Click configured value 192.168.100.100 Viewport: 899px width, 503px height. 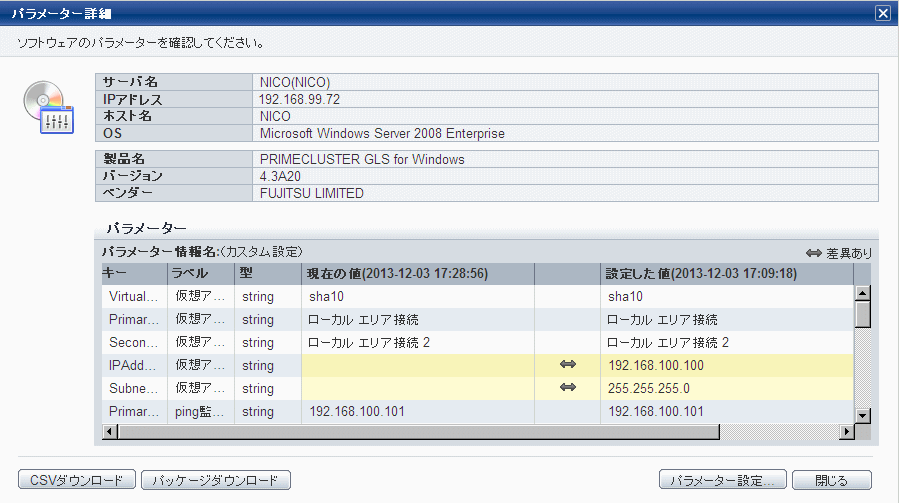point(656,365)
